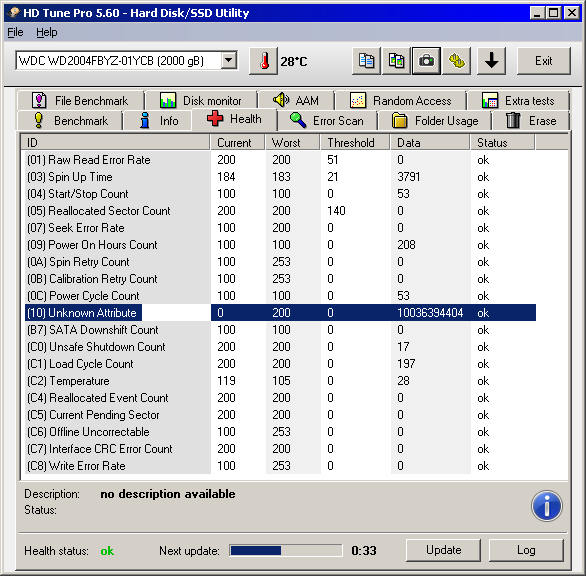Switch to the Info tab

[158, 121]
